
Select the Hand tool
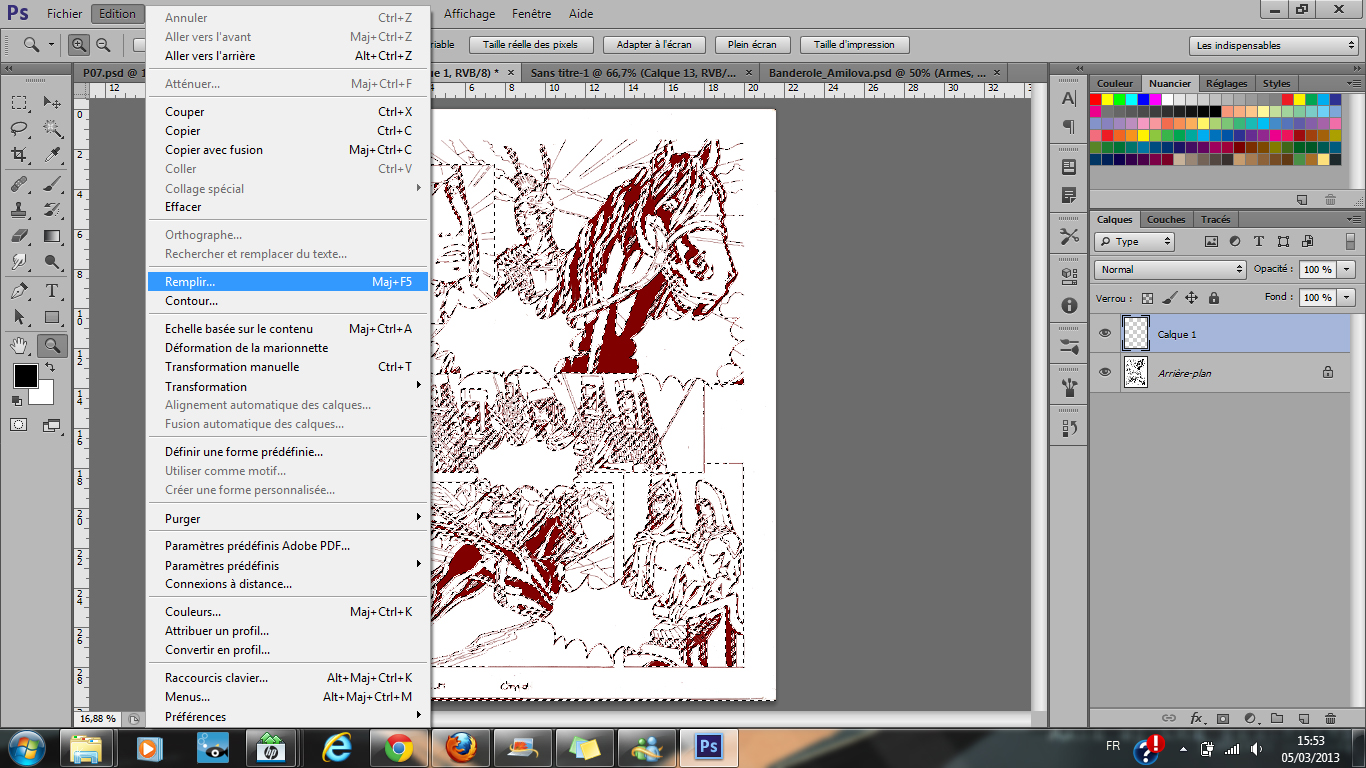19,346
